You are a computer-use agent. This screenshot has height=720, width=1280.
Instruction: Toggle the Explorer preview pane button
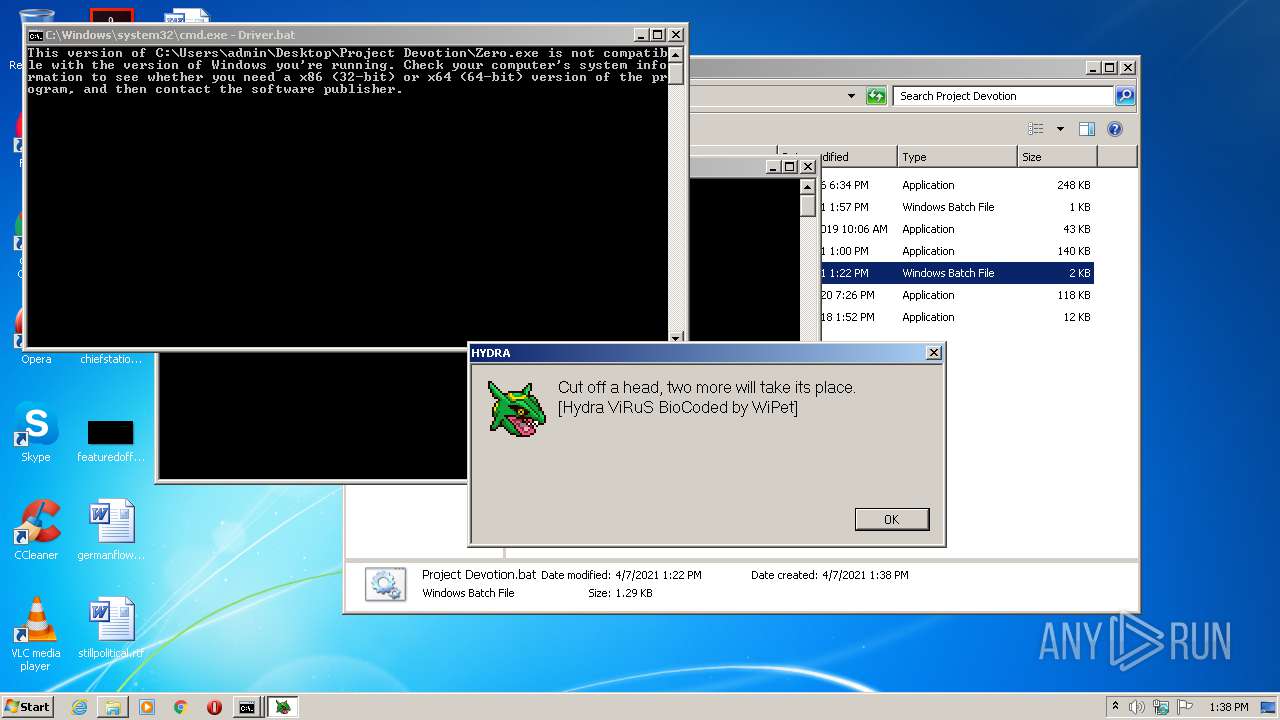point(1087,129)
